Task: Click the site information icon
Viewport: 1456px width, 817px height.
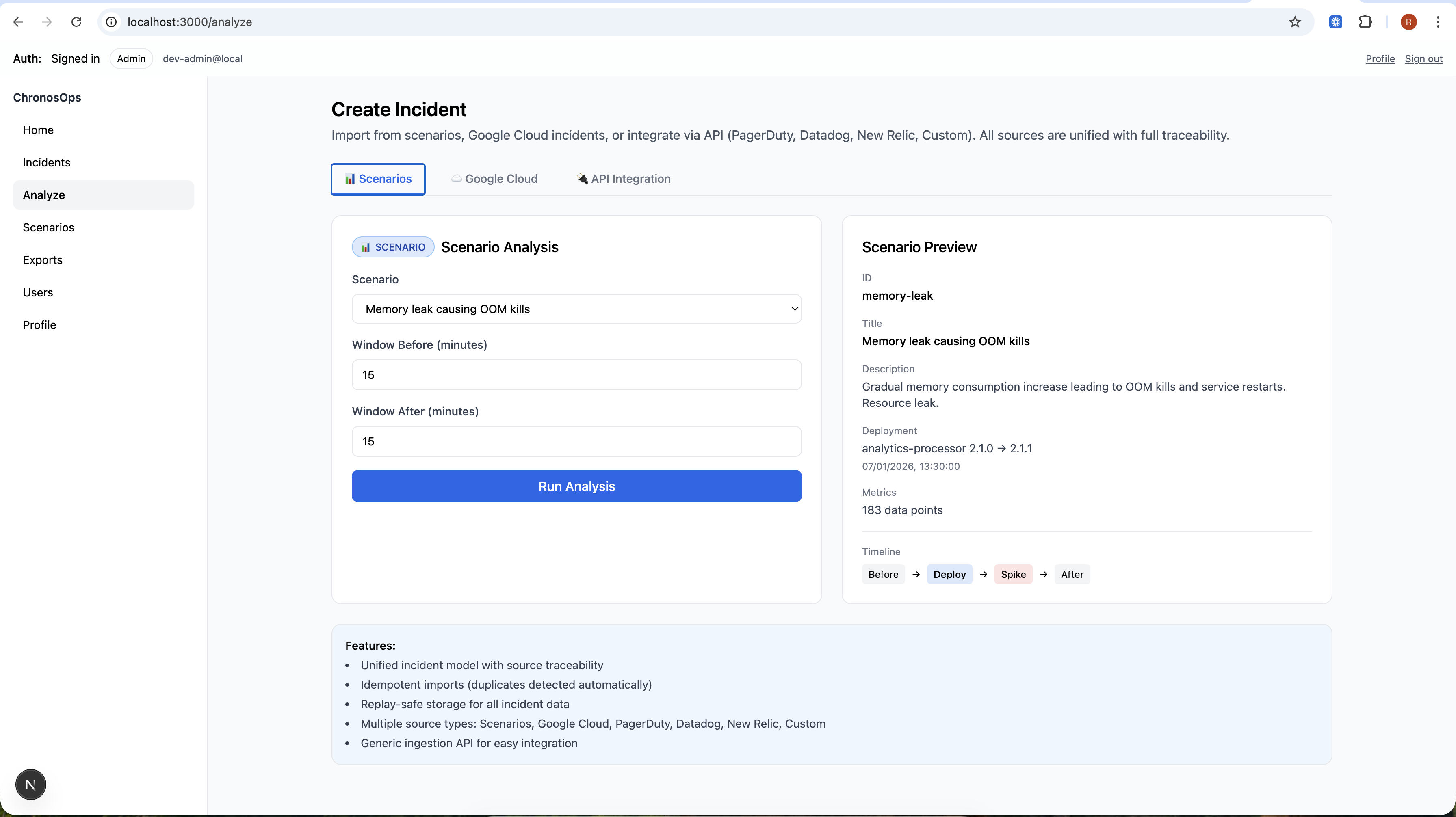Action: click(x=112, y=22)
